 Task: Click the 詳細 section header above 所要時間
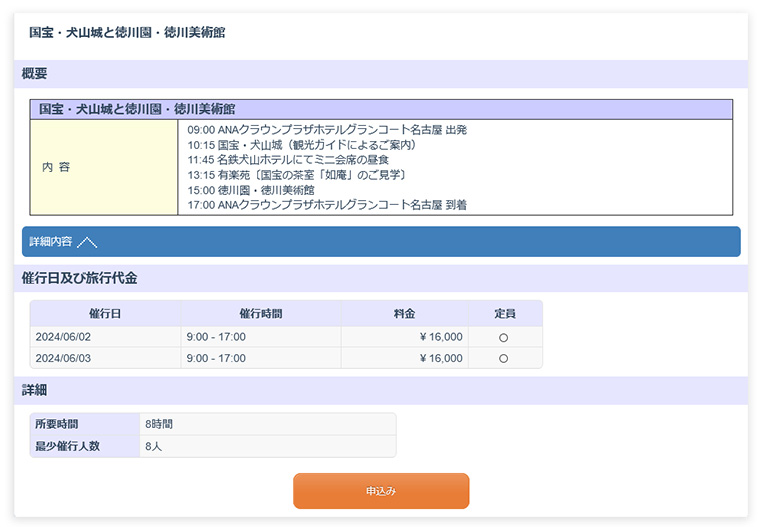coord(34,390)
